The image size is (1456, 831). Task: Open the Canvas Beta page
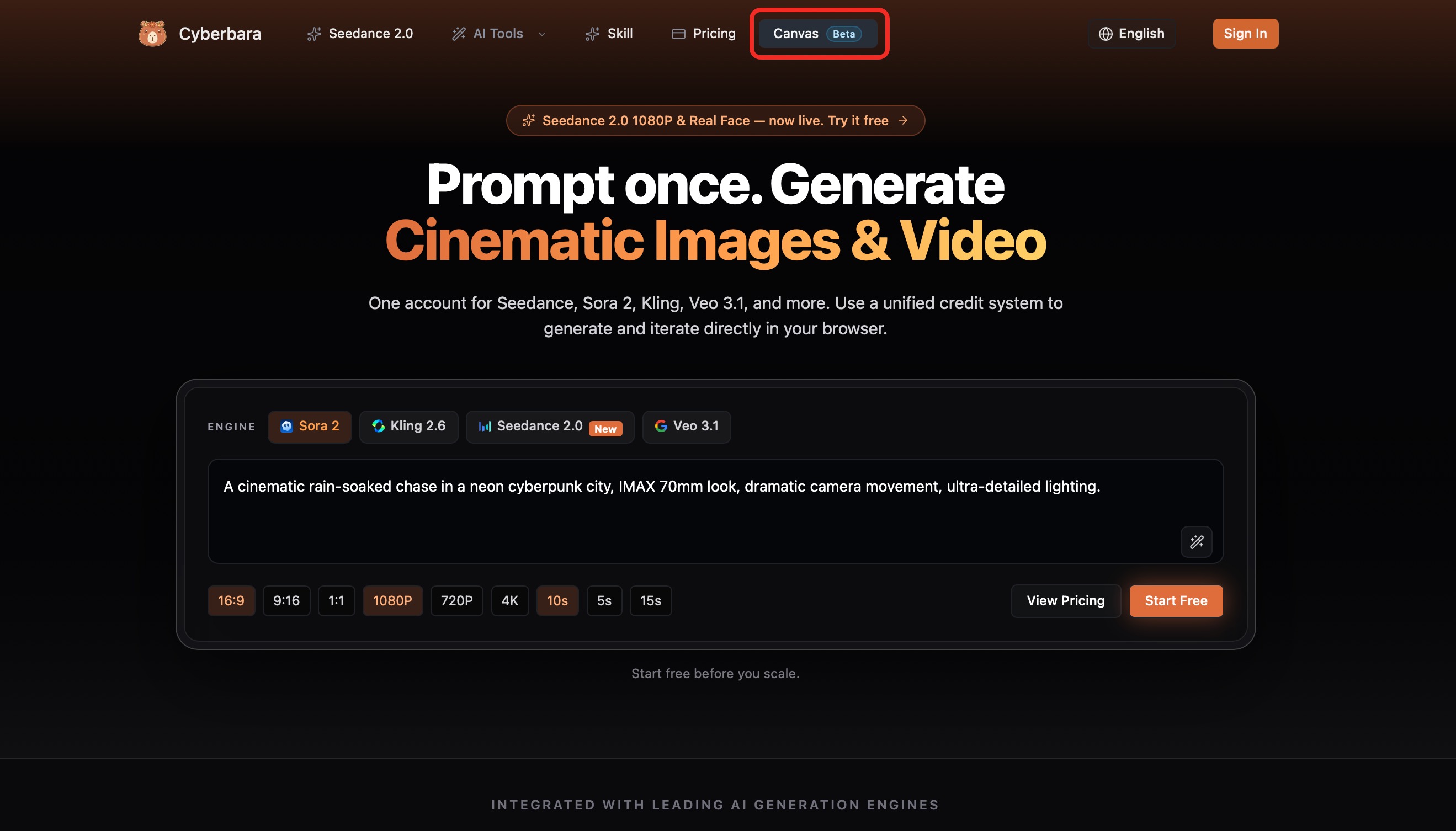coord(818,34)
